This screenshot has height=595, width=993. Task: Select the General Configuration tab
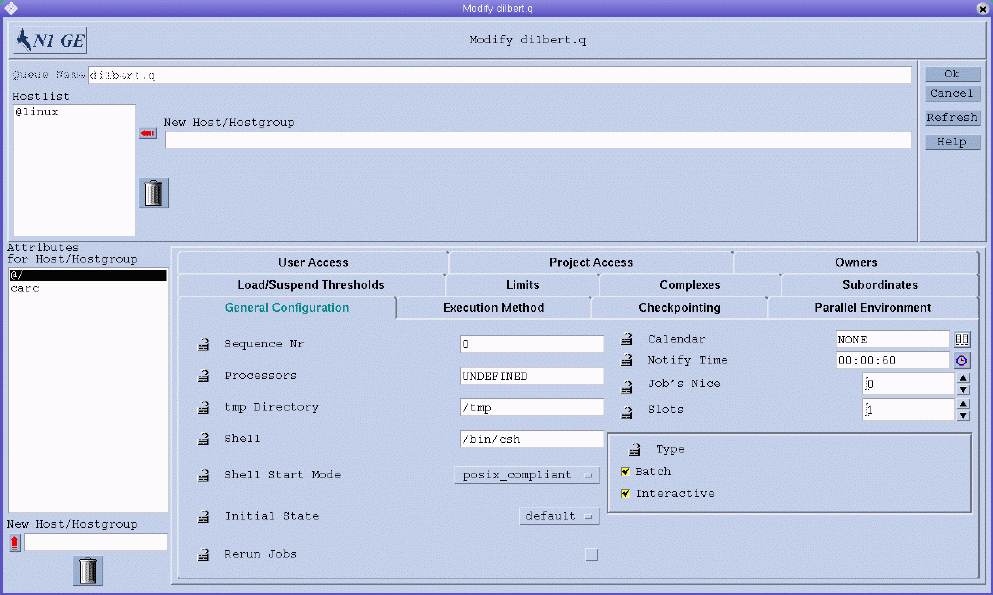point(287,308)
